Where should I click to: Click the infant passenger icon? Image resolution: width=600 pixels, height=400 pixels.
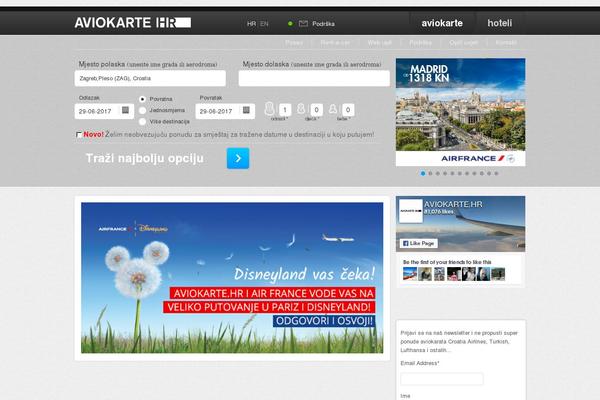coord(333,109)
